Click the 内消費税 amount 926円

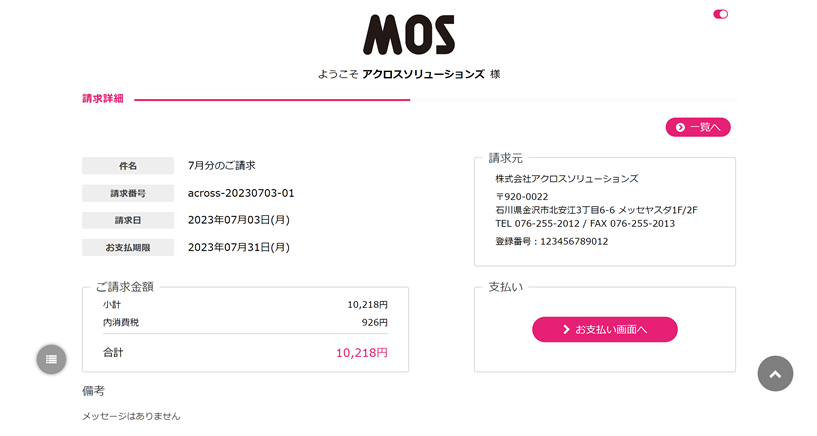375,322
